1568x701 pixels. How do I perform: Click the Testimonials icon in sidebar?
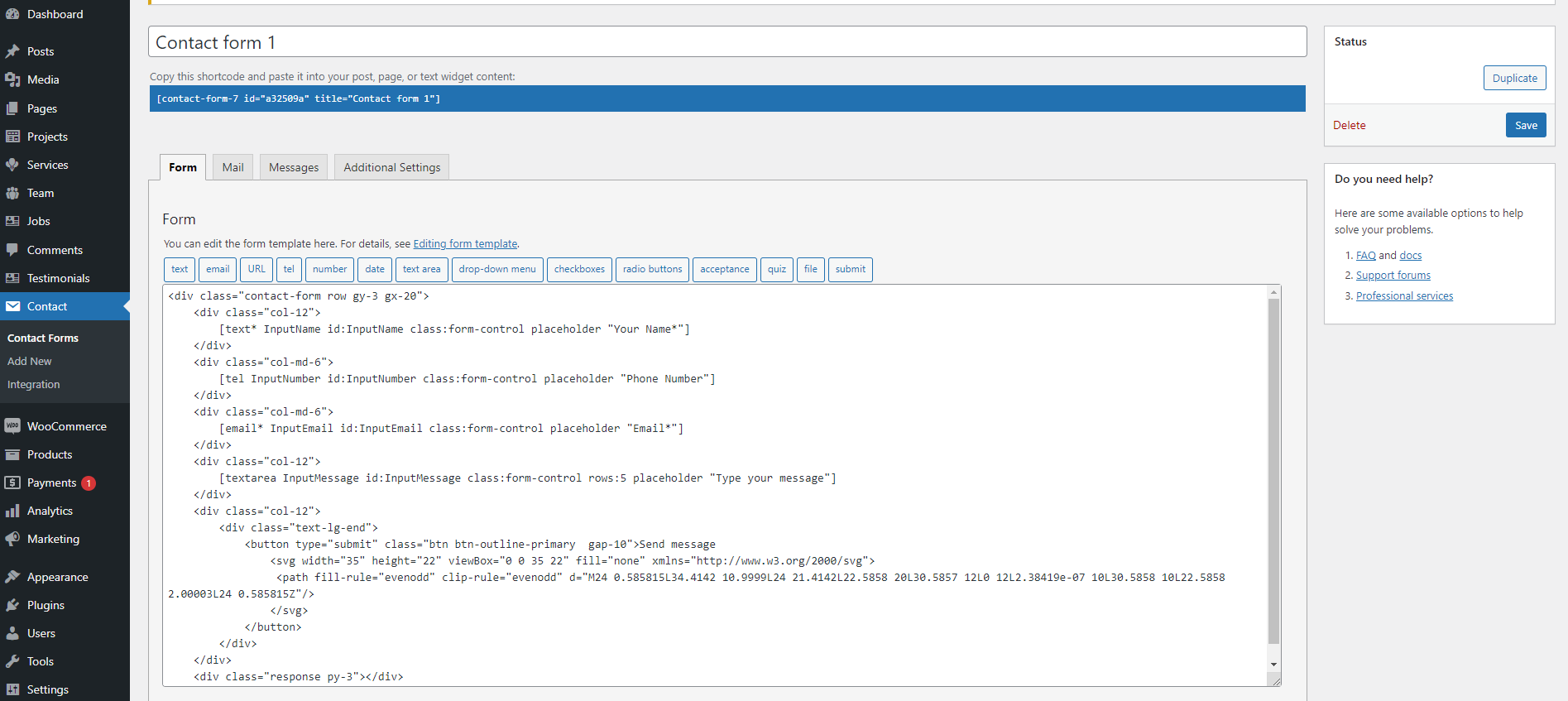click(x=12, y=278)
